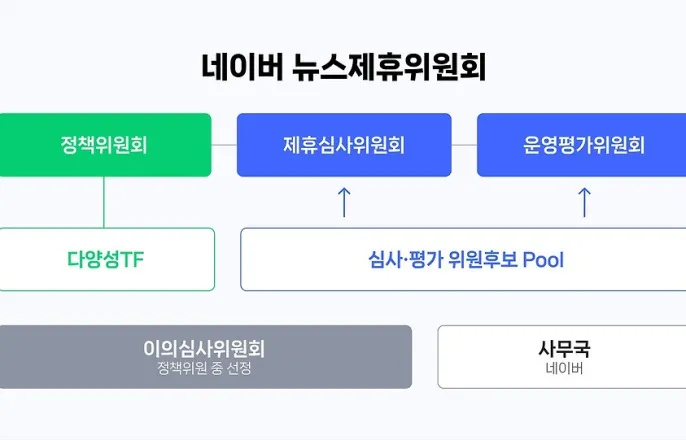
Task: Click the 정책위원 중 선정 subtitle
Action: [x=204, y=369]
